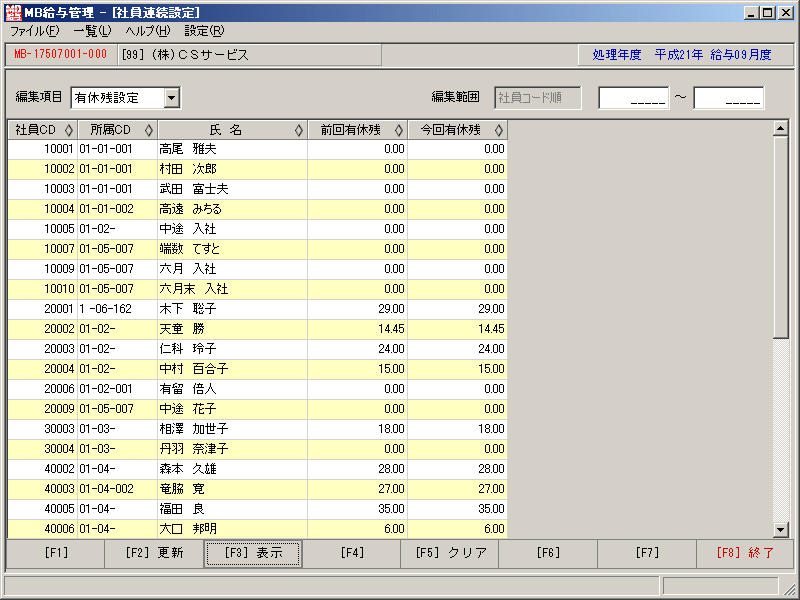Click 今回有休残 cell for 森本 久雄

pos(458,469)
